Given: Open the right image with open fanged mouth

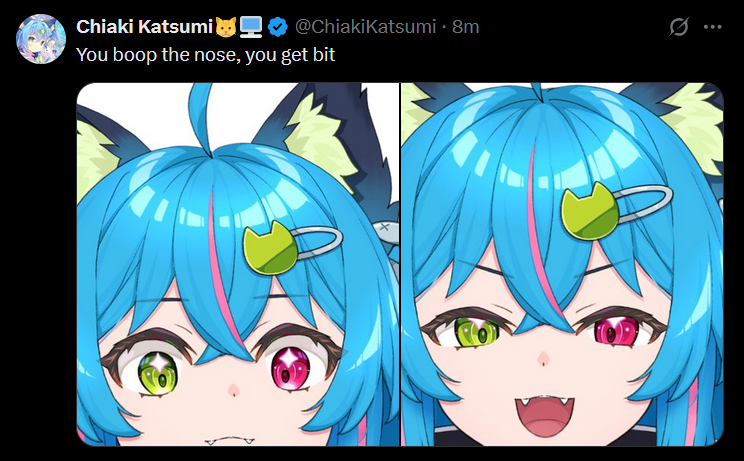Looking at the screenshot, I should click(562, 264).
